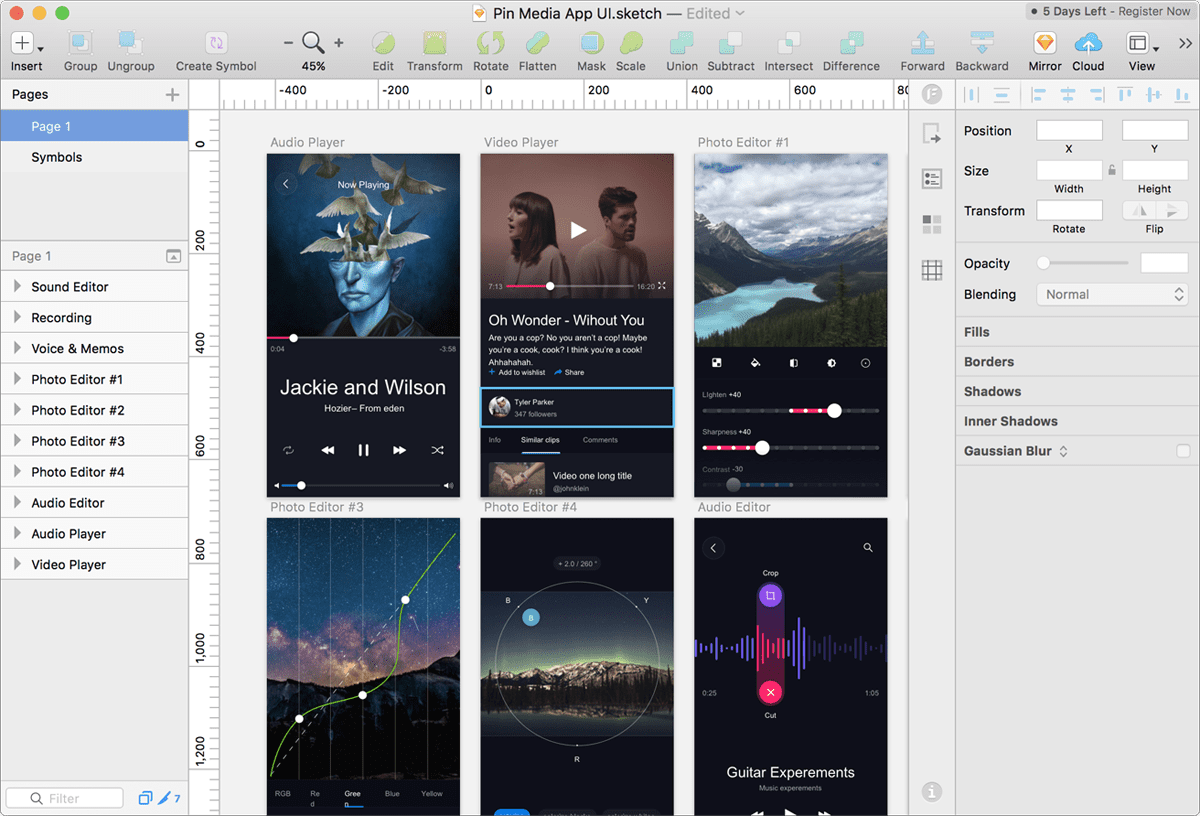Click the Cloud upload icon
Viewport: 1200px width, 816px height.
tap(1088, 44)
